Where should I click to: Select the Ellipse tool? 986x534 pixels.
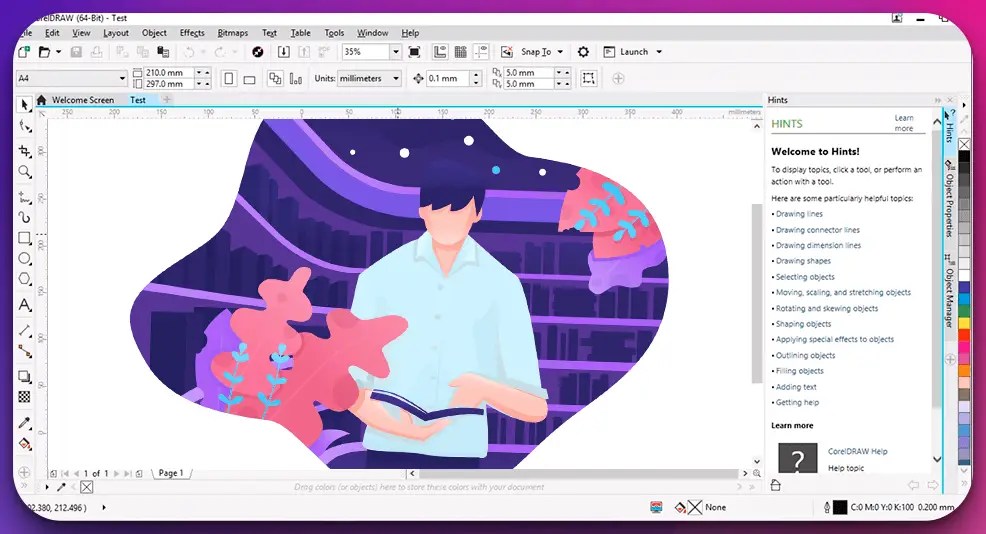(x=25, y=258)
